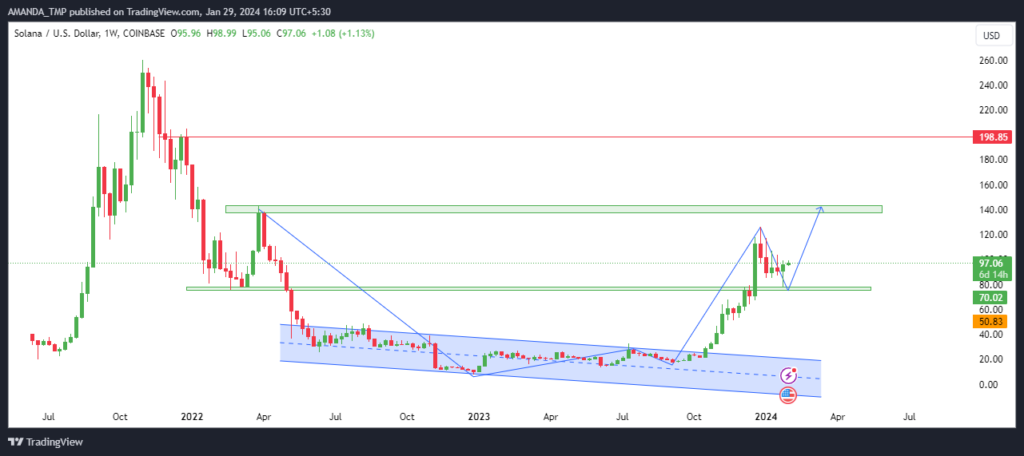Select the upper green resistance zone rectangle

[554, 209]
